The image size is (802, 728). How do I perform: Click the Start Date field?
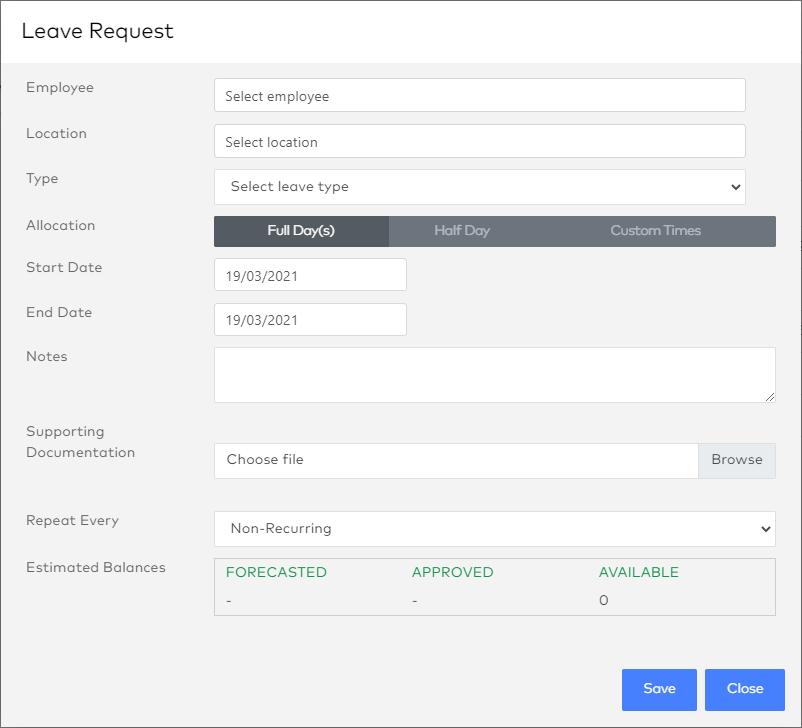(x=310, y=274)
